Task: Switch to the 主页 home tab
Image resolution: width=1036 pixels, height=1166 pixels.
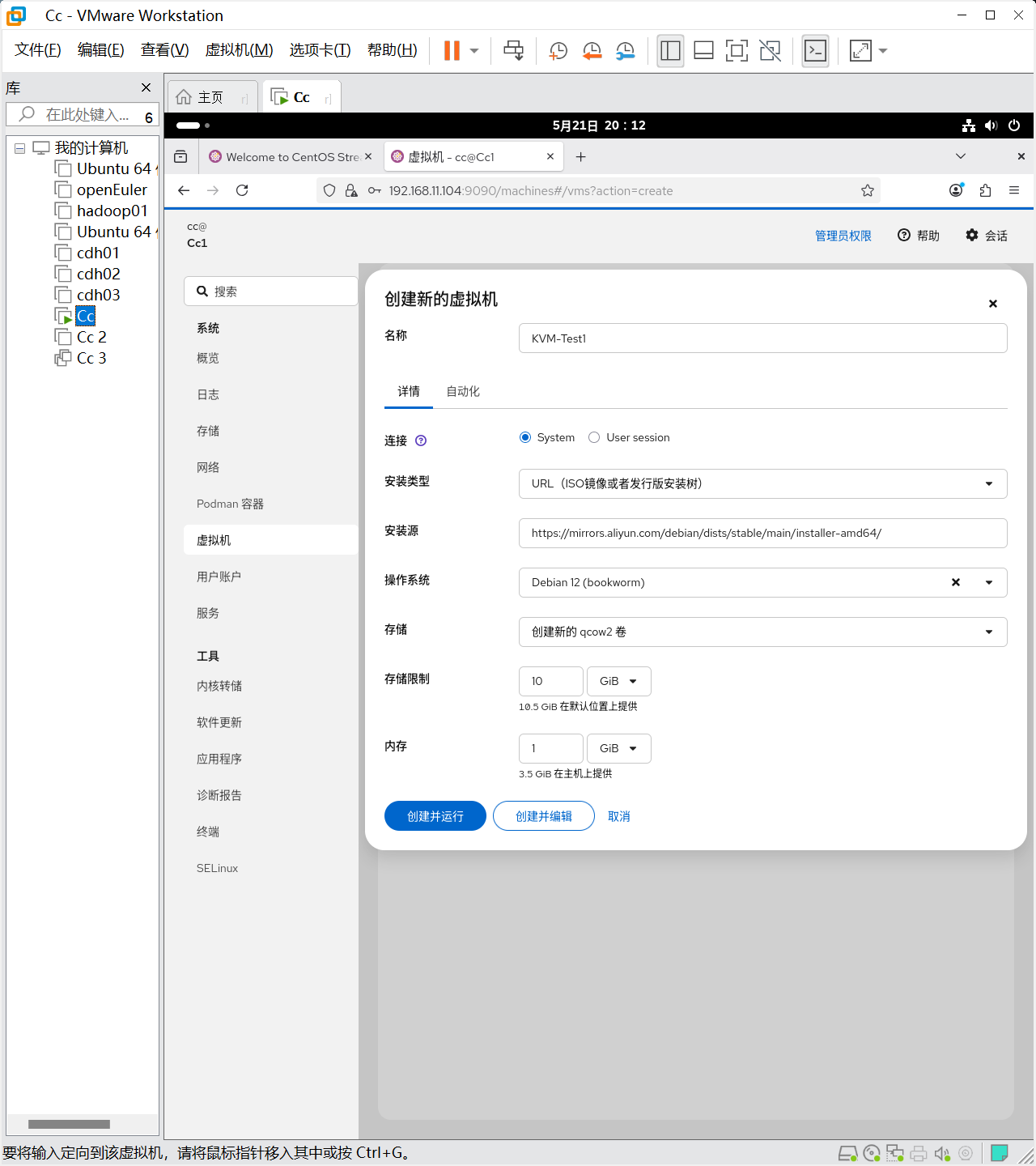Action: (212, 97)
